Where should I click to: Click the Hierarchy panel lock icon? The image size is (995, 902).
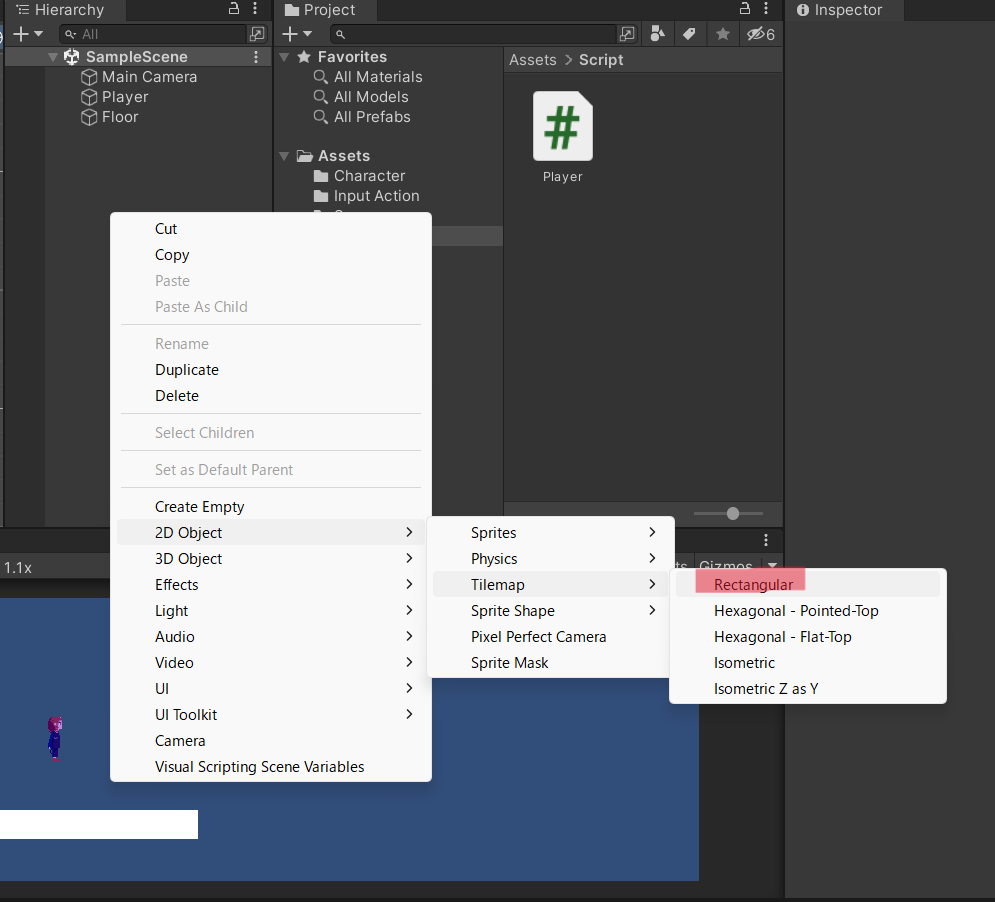(234, 9)
